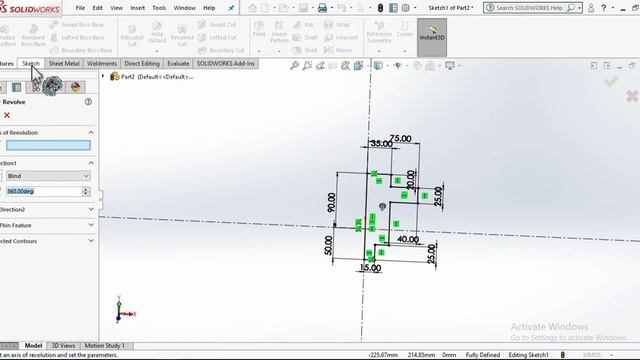Confirm the sketch with the green checkmark corner icon
Screen dimensions: 640x360
[611, 82]
